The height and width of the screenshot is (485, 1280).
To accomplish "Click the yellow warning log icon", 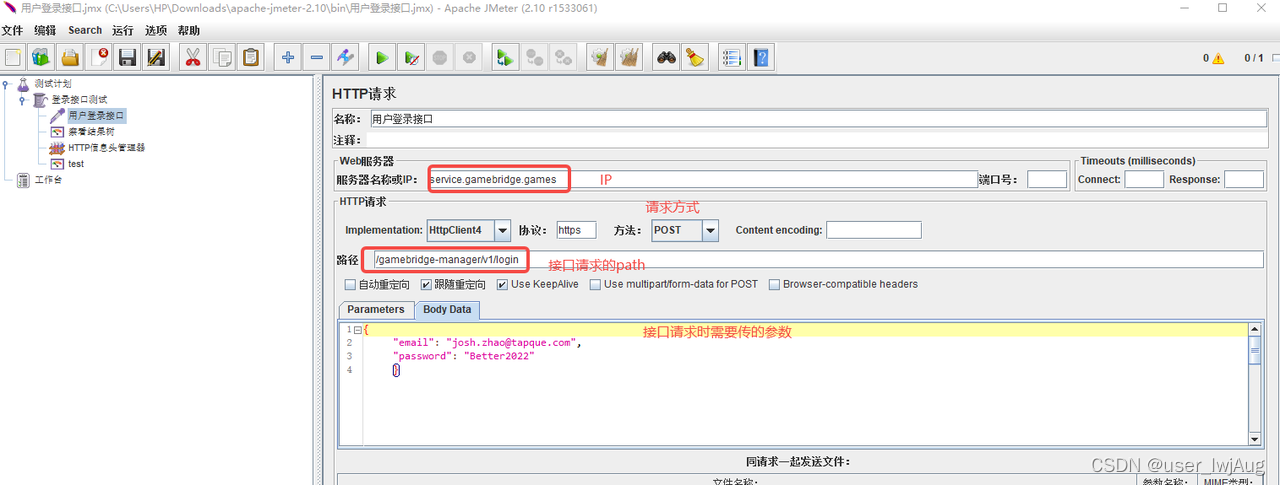I will click(1218, 58).
